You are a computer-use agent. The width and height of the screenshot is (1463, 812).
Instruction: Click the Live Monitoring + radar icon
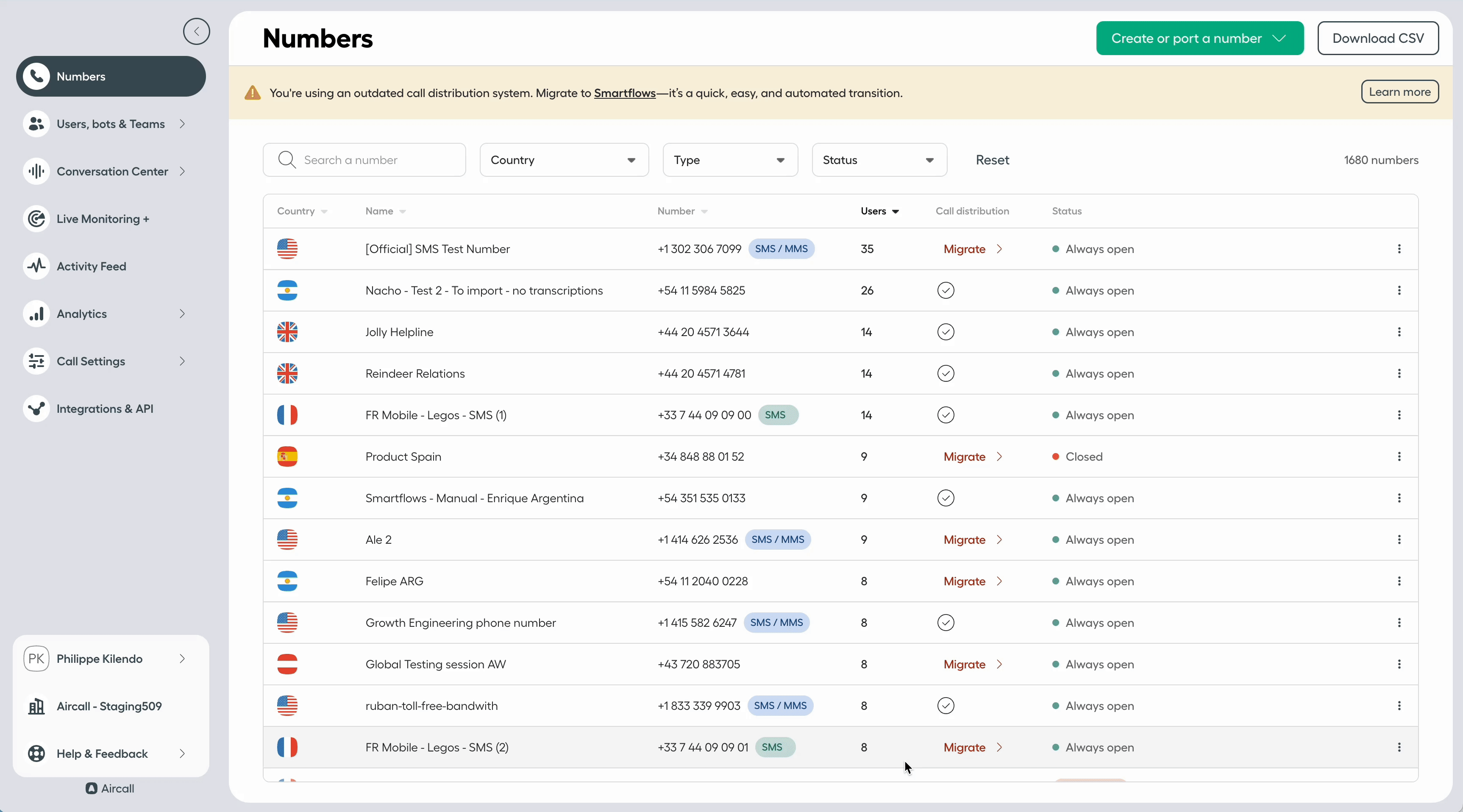(x=37, y=219)
